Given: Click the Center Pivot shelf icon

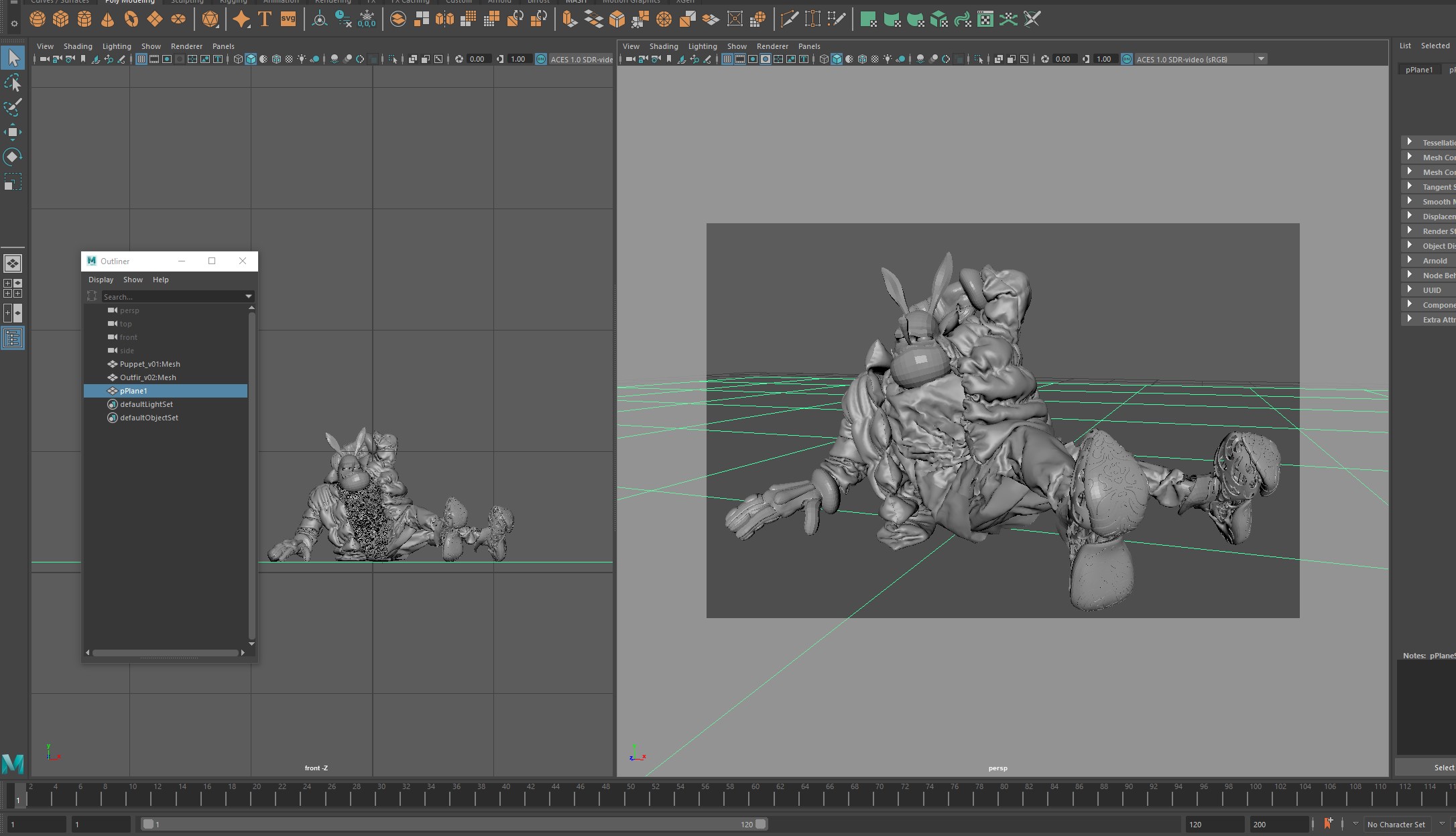Looking at the screenshot, I should [320, 19].
